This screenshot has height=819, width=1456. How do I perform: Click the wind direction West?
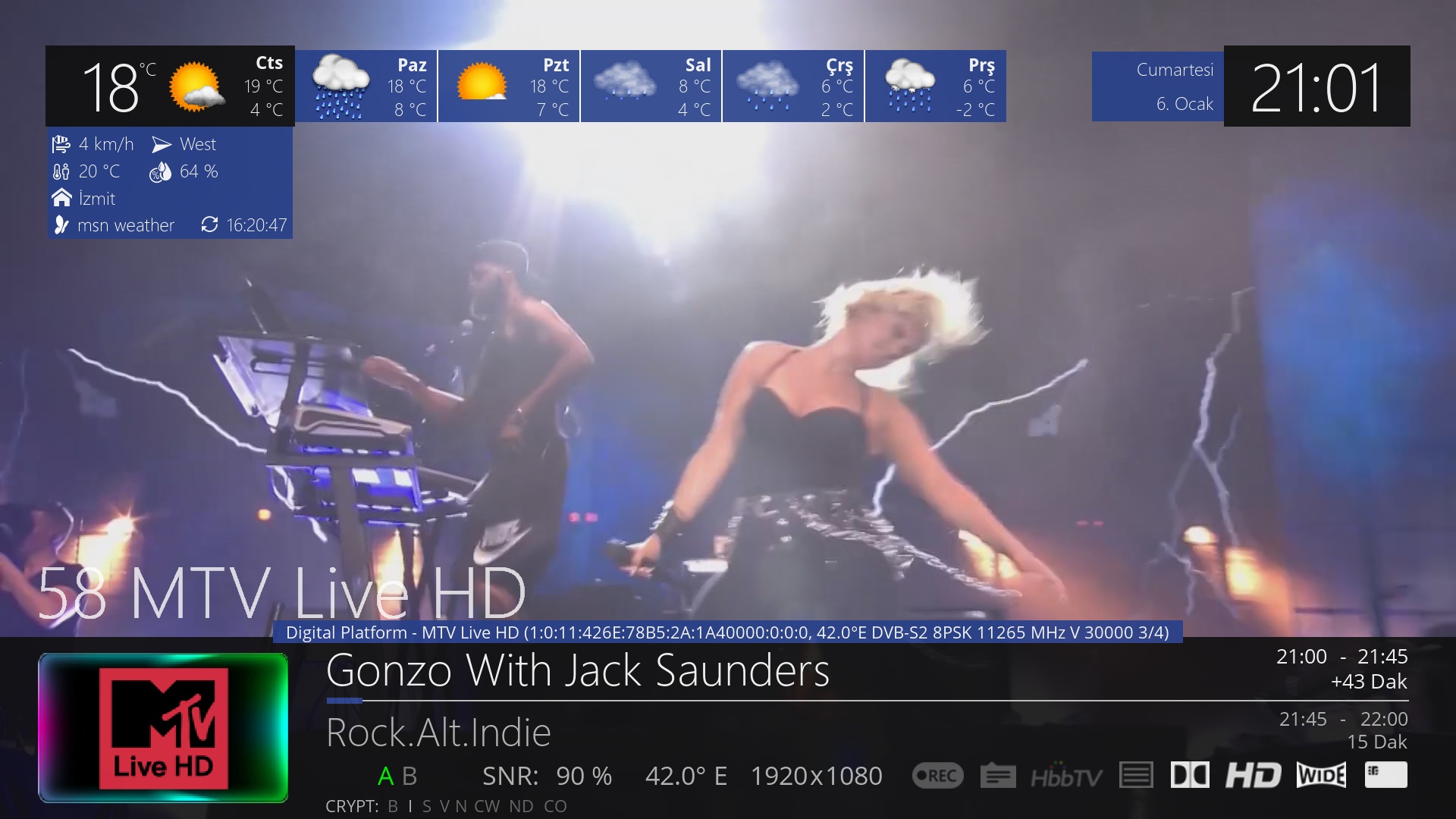tap(198, 144)
